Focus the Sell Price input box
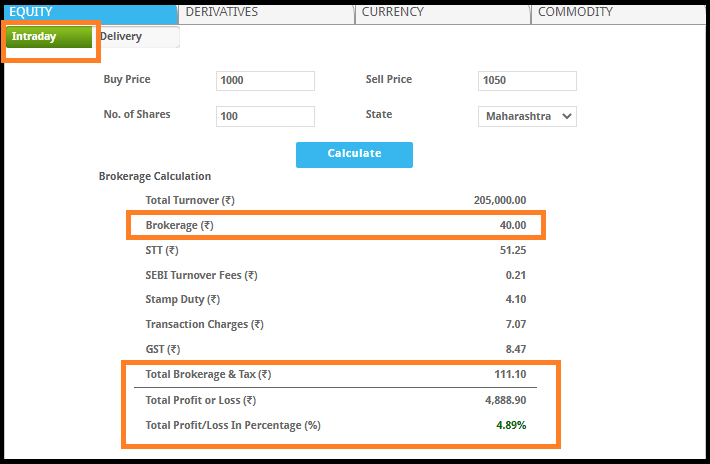Viewport: 710px width, 464px height. coord(527,81)
